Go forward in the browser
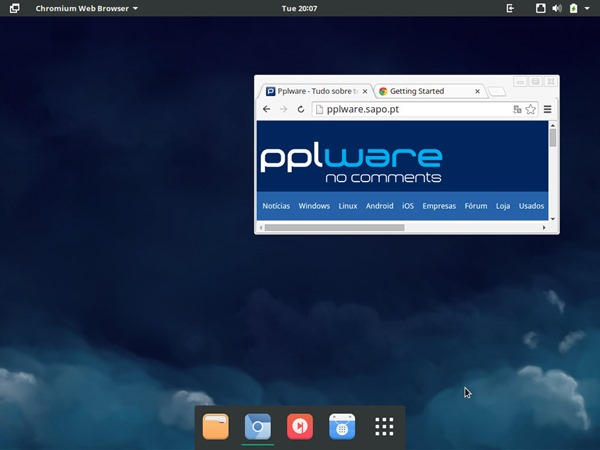The height and width of the screenshot is (450, 600). [x=284, y=109]
